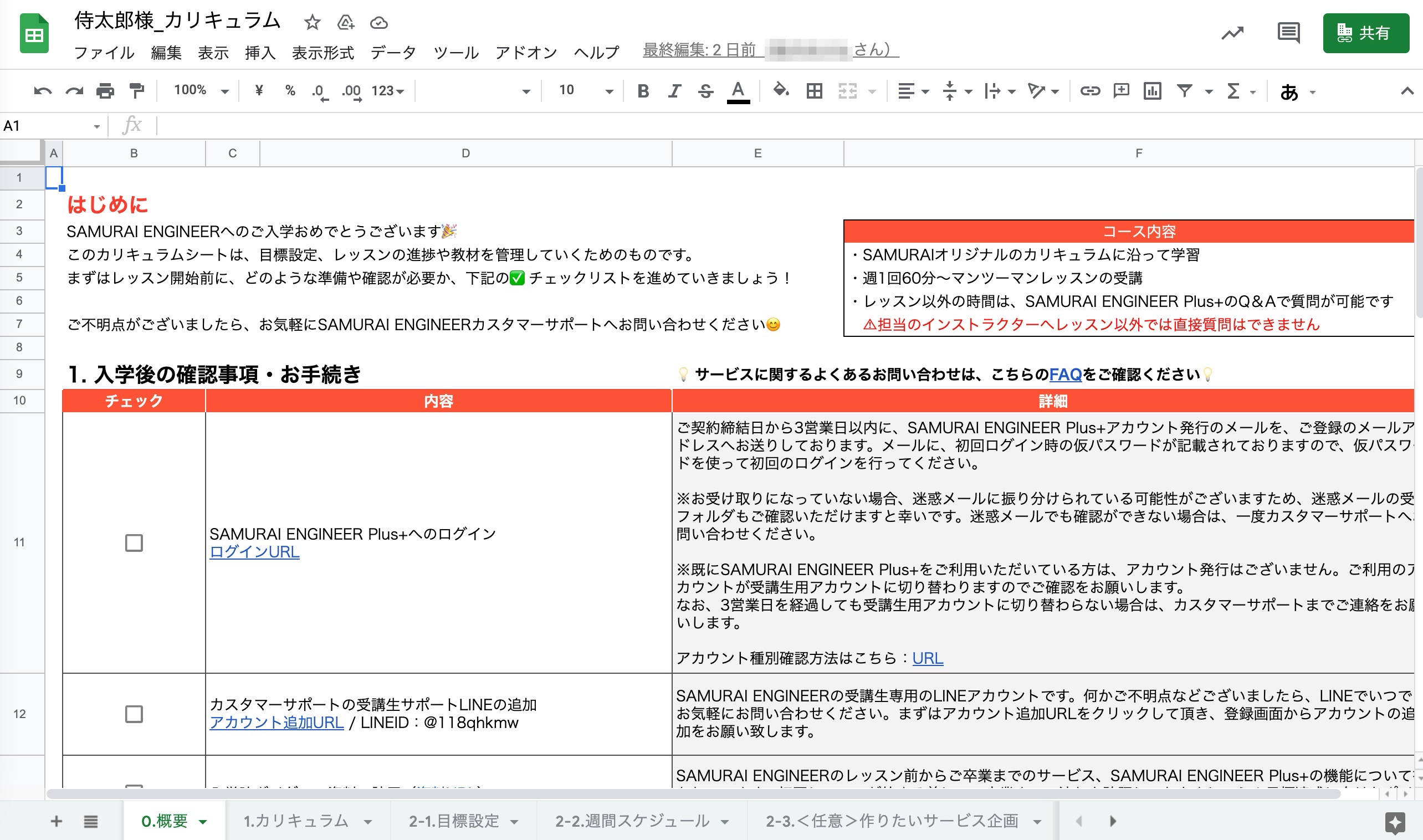Open the zoom level 100% dropdown
The height and width of the screenshot is (840, 1423).
tap(201, 90)
